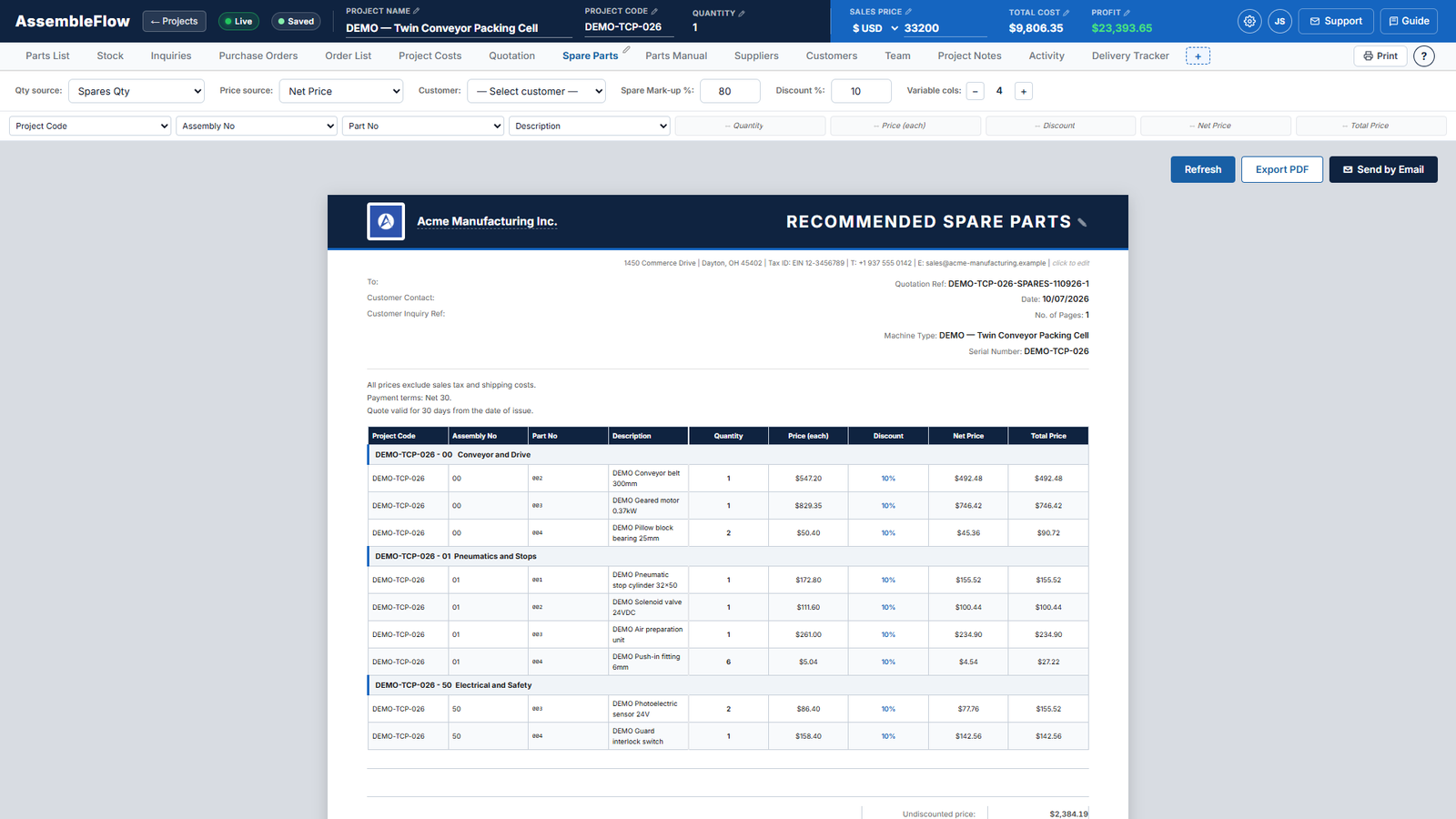Click Acme Manufacturing Inc. company name

coord(487,221)
